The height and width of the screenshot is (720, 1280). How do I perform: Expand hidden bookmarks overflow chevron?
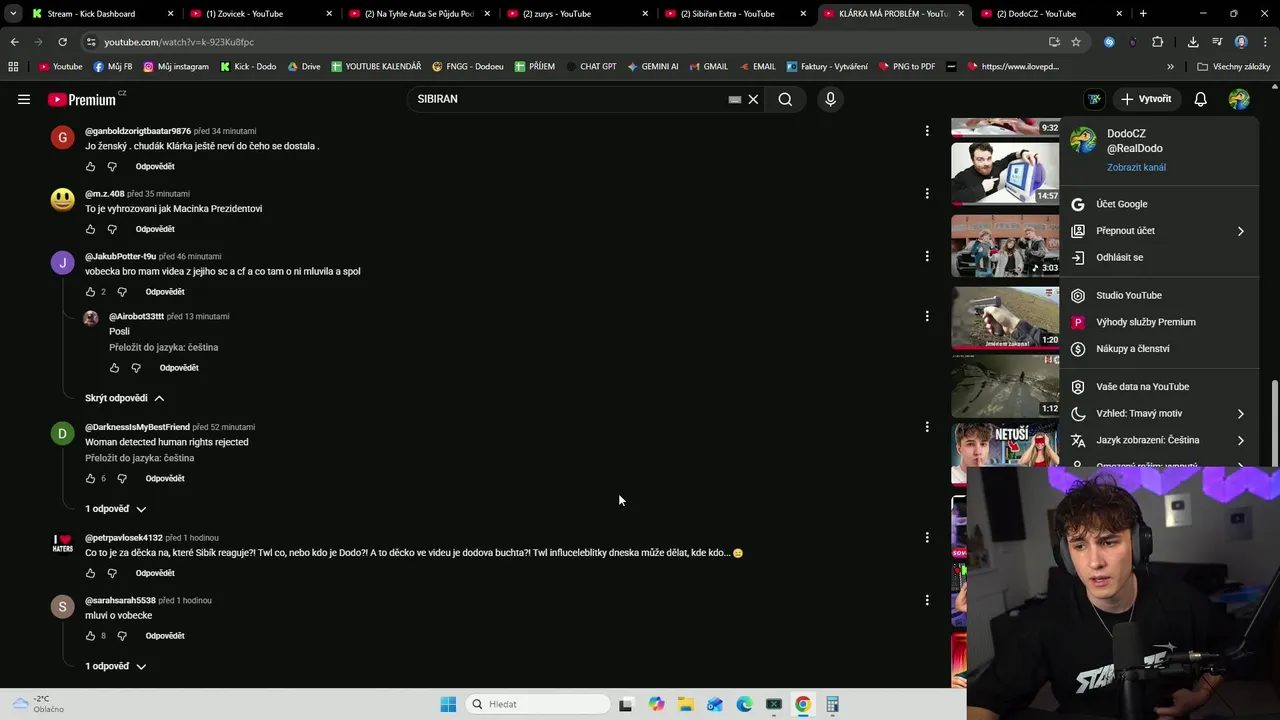pos(1170,67)
